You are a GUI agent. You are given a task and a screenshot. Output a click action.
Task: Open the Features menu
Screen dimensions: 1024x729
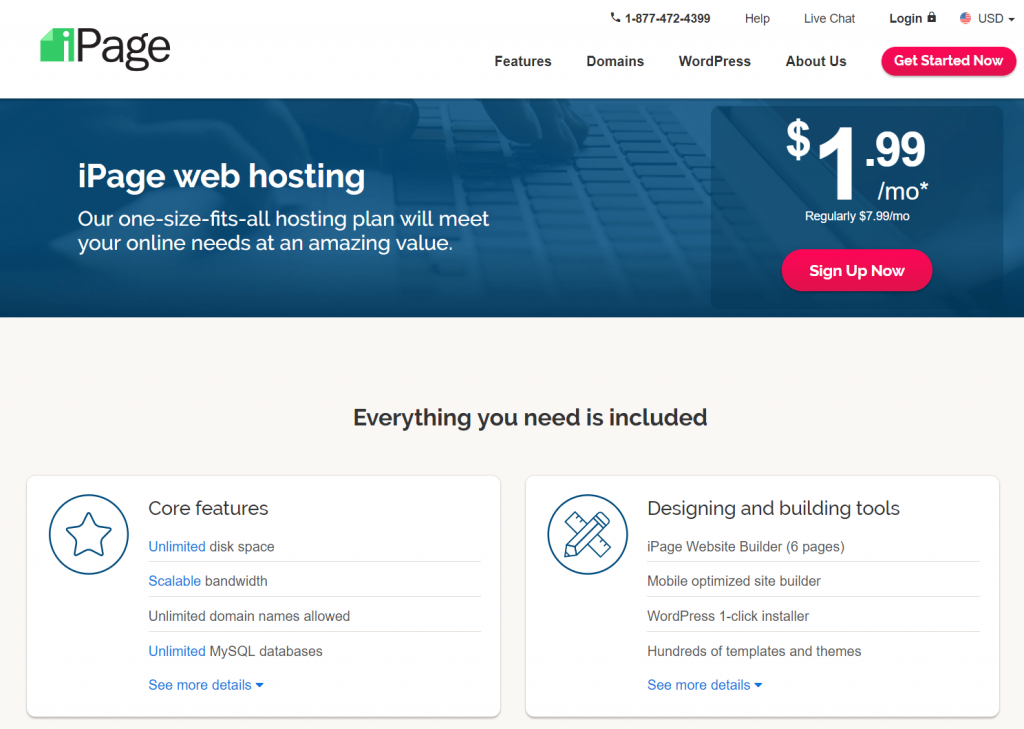click(x=522, y=61)
